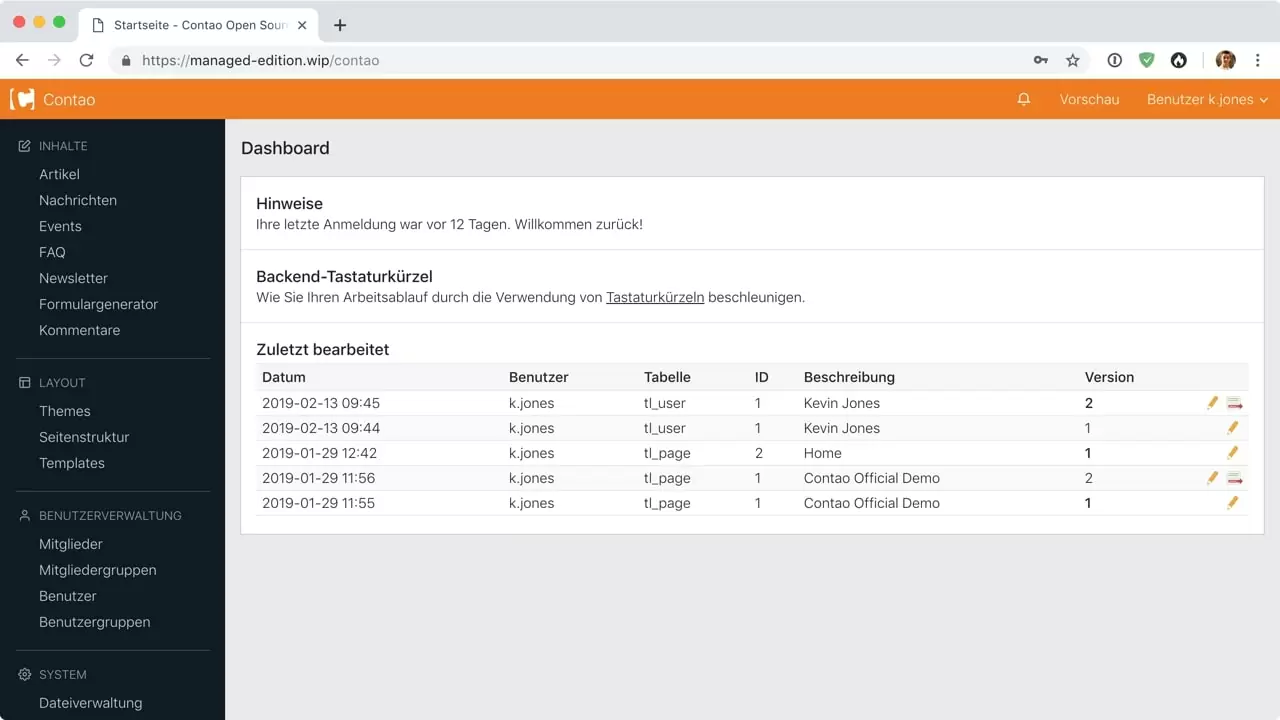Click the Contao logo in the header

click(x=23, y=99)
